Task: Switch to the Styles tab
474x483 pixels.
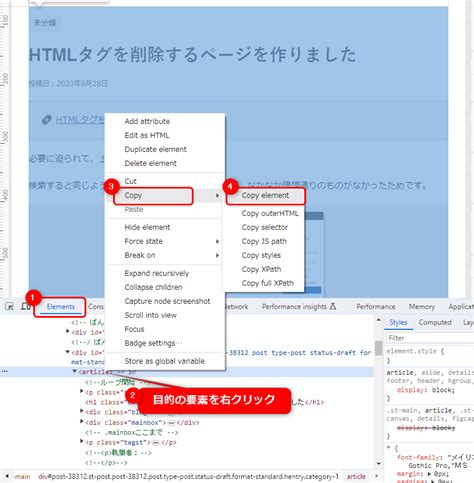Action: pos(398,322)
